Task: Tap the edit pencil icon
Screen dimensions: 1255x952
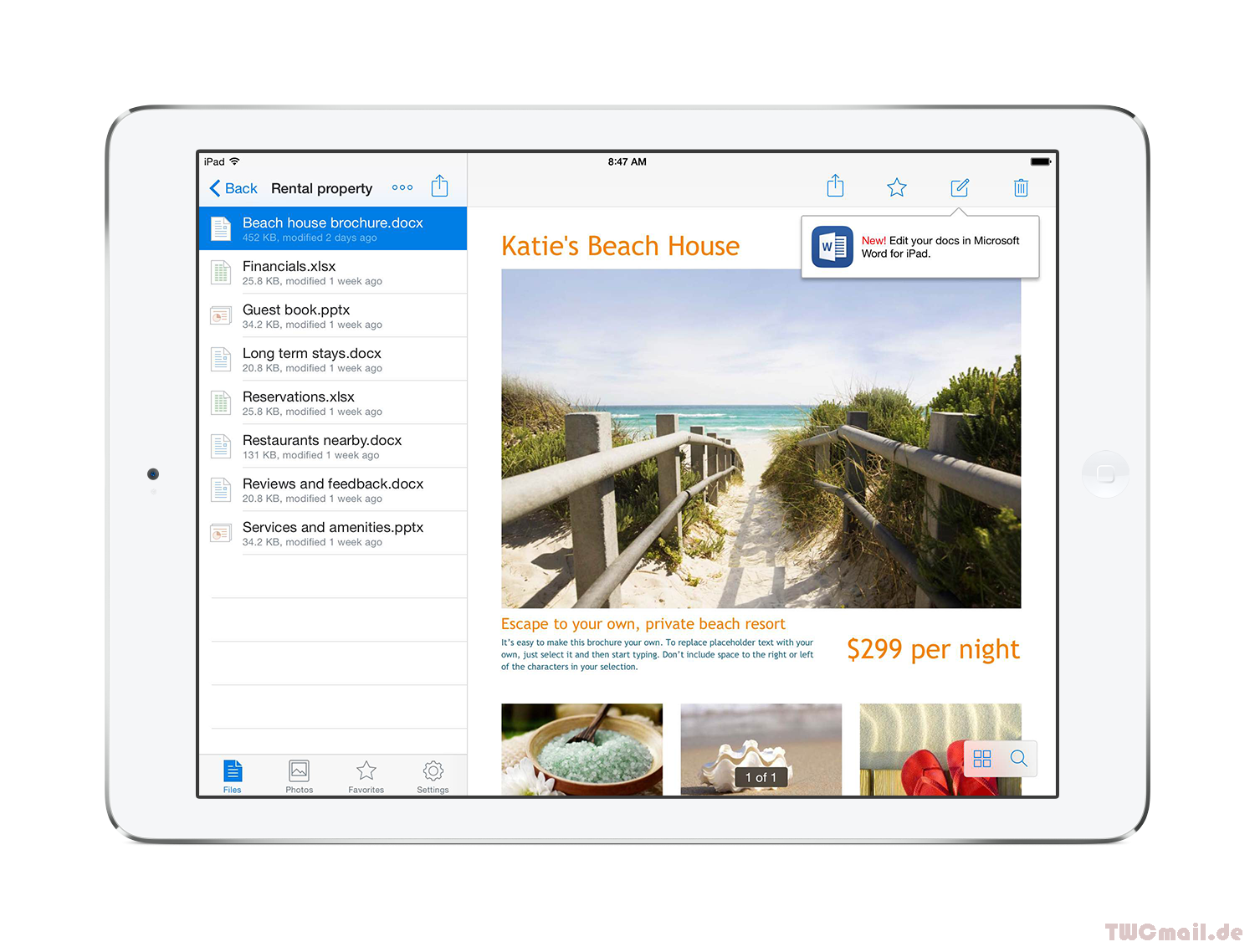Action: point(960,187)
